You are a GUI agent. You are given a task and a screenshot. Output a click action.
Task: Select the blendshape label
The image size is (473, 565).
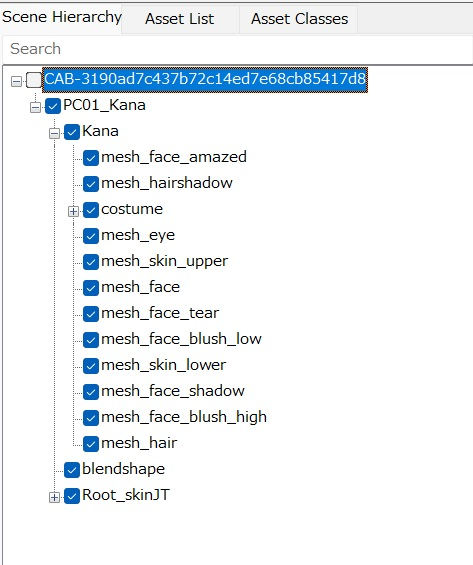pyautogui.click(x=124, y=469)
